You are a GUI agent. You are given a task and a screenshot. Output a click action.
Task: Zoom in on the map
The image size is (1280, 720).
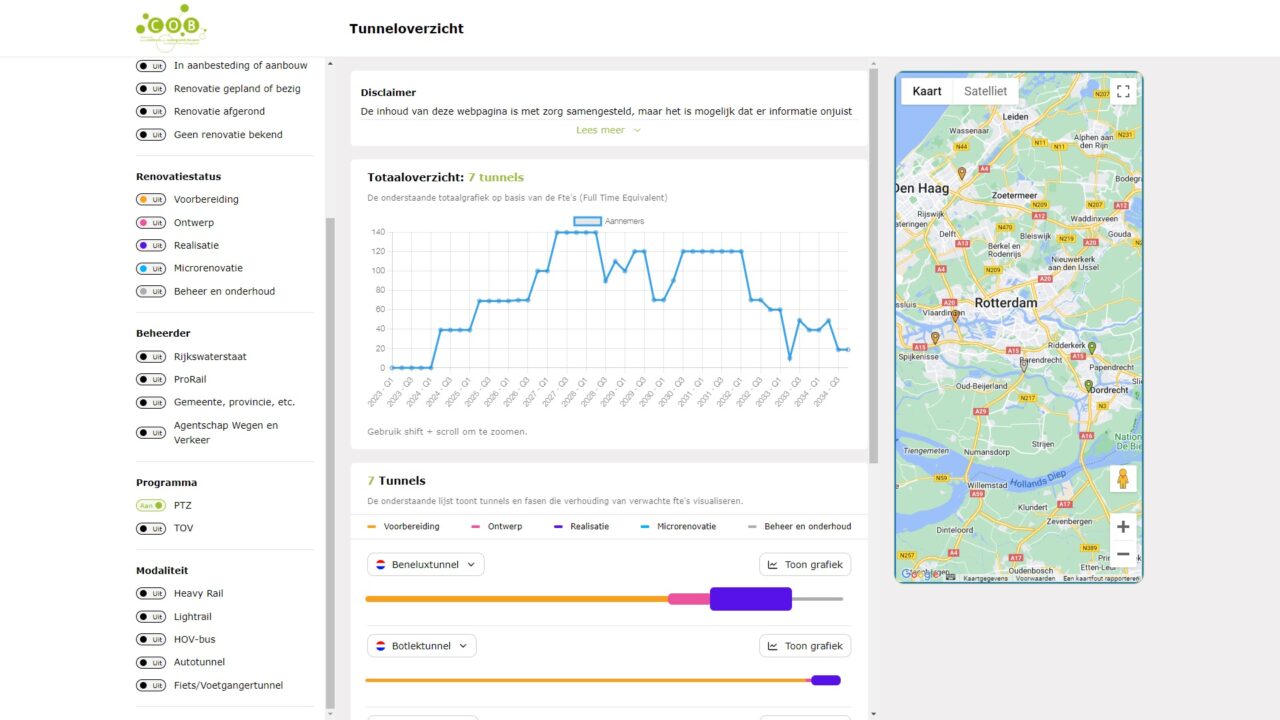1122,527
